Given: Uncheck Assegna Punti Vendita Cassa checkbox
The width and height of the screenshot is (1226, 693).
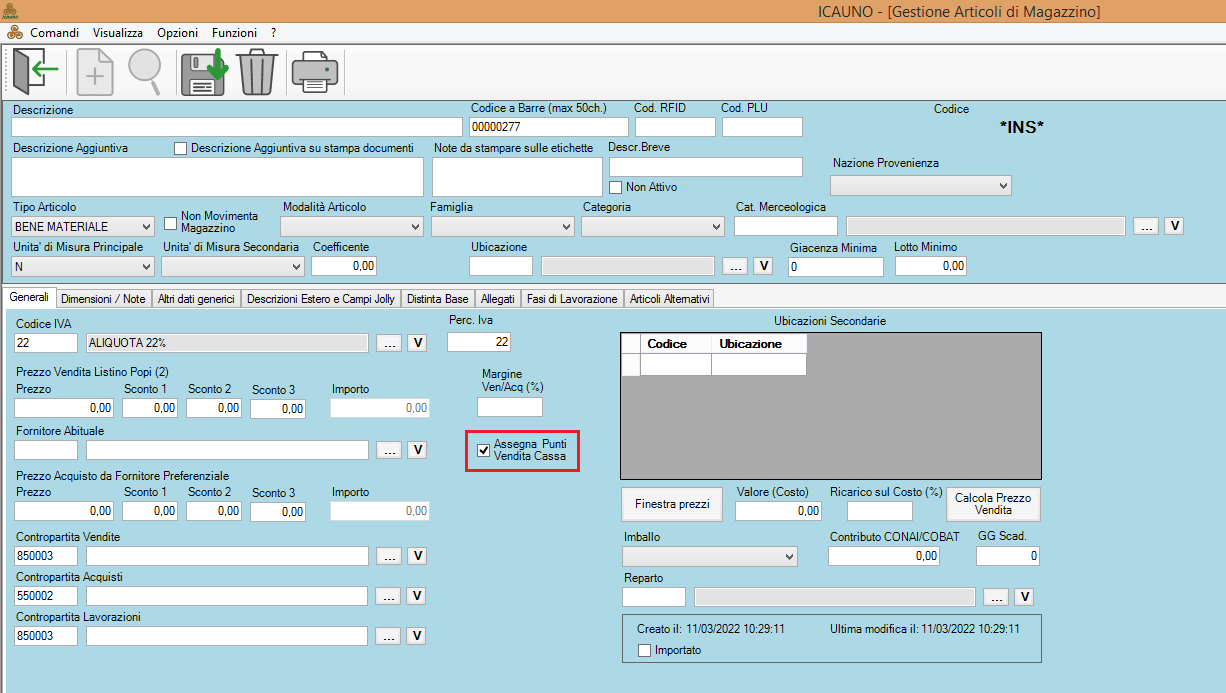Looking at the screenshot, I should pyautogui.click(x=484, y=450).
